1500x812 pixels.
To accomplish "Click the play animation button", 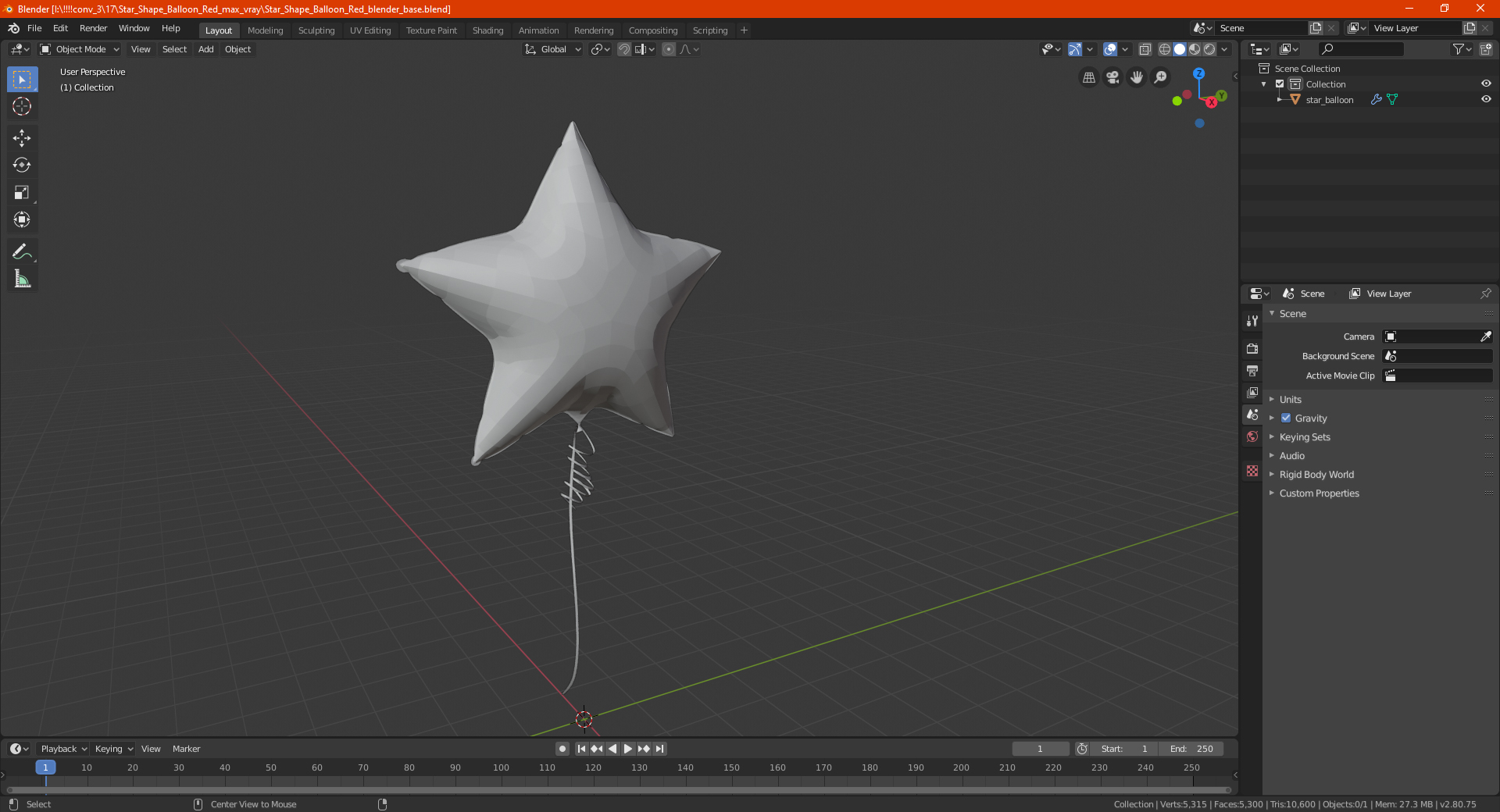I will pos(627,749).
